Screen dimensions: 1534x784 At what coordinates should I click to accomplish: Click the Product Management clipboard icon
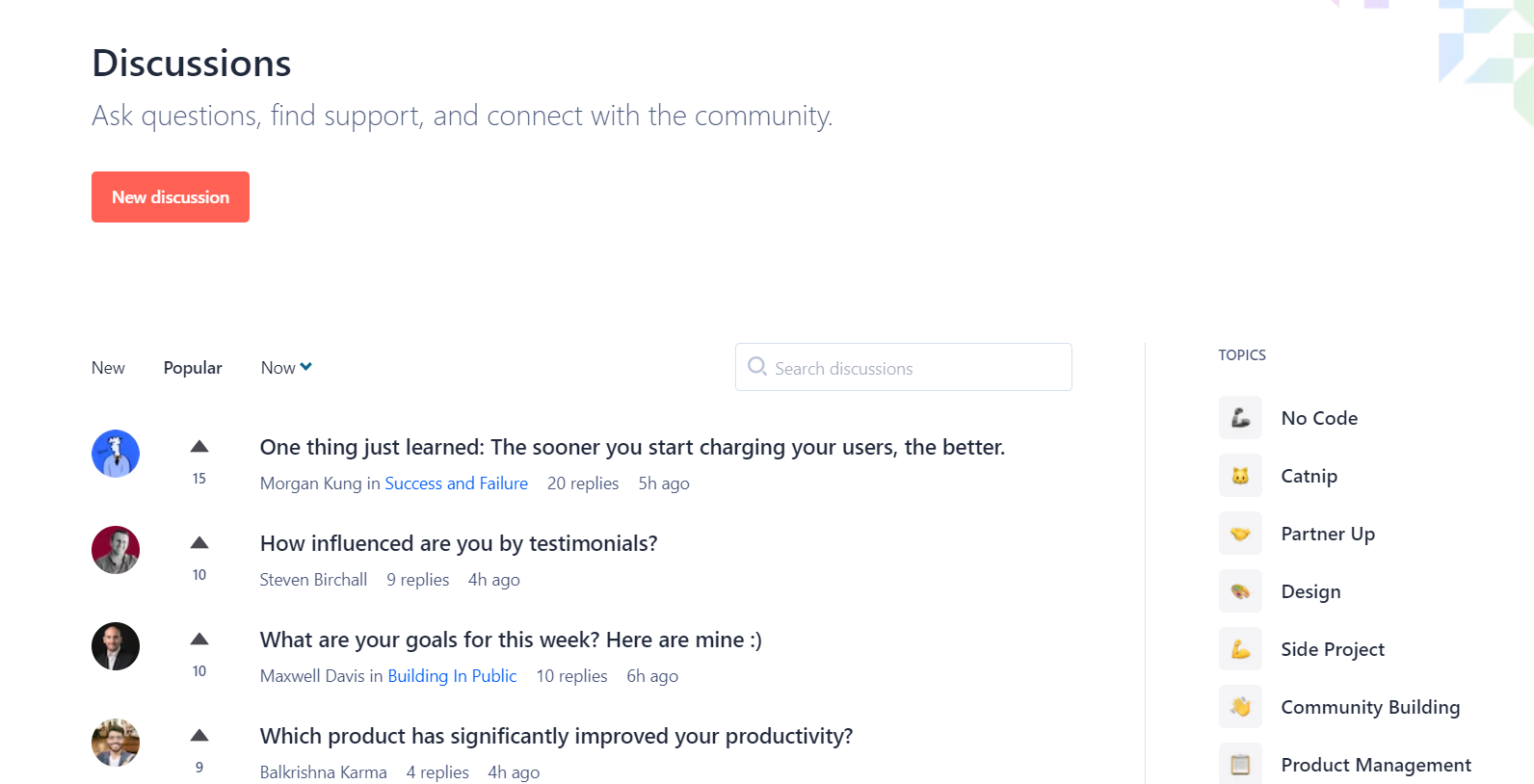click(x=1240, y=765)
